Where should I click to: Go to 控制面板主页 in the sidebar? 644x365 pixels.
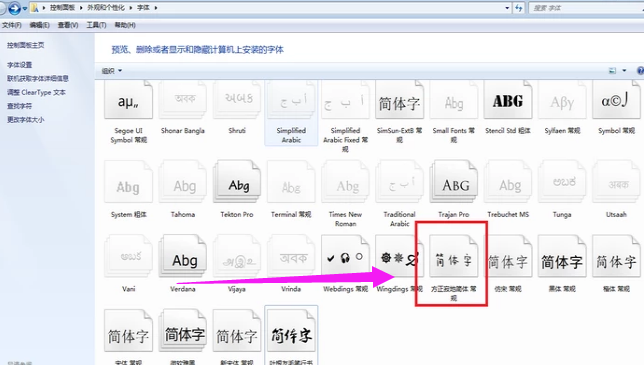25,45
